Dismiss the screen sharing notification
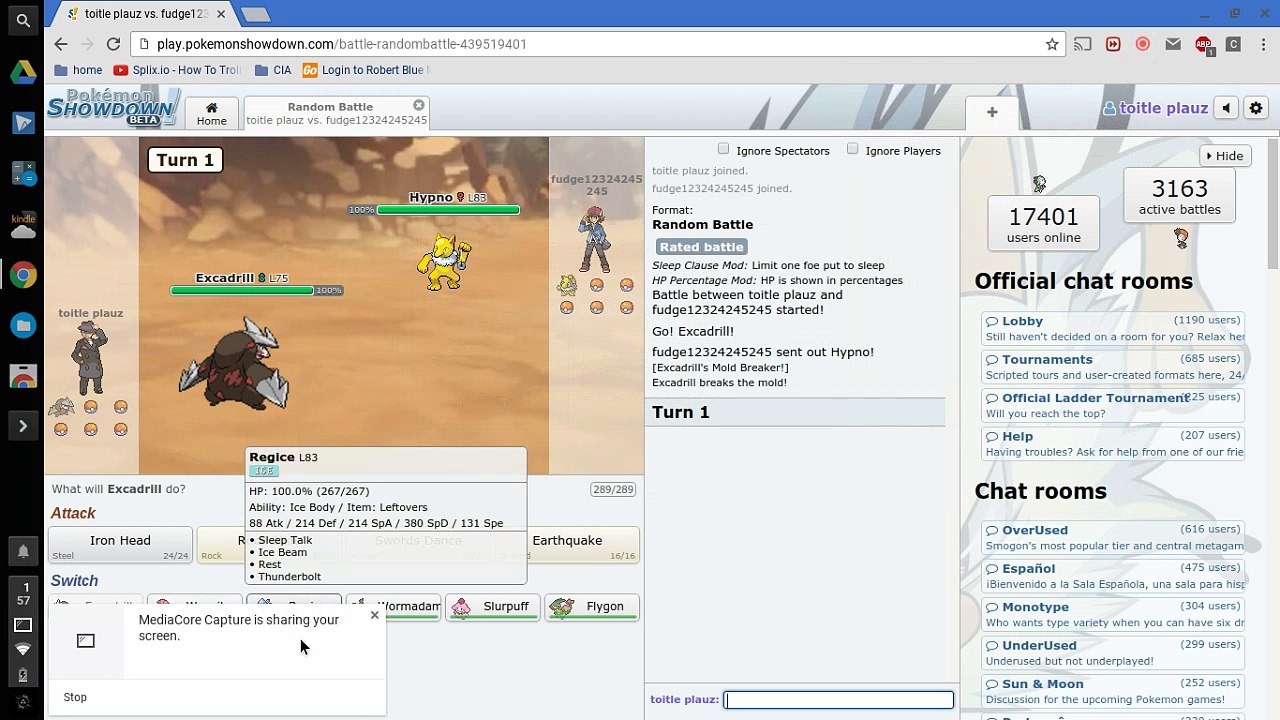 pos(375,615)
